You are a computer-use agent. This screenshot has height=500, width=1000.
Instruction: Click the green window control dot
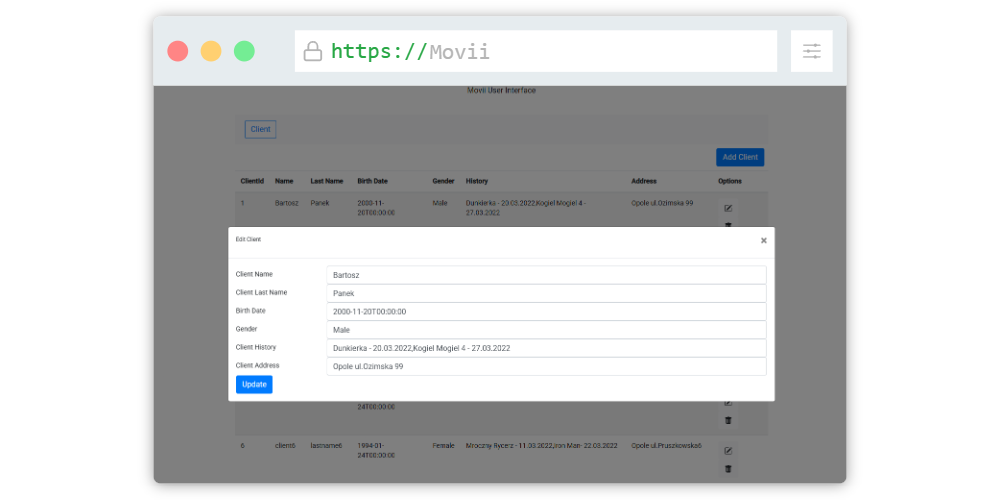coord(244,51)
